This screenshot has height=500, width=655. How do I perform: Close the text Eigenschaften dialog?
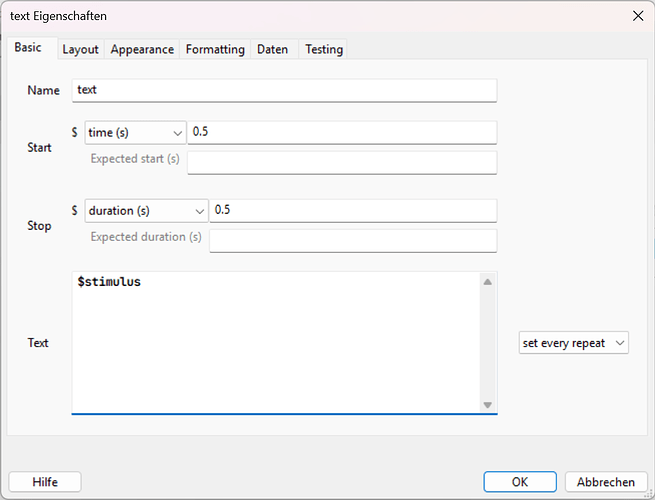pos(638,15)
